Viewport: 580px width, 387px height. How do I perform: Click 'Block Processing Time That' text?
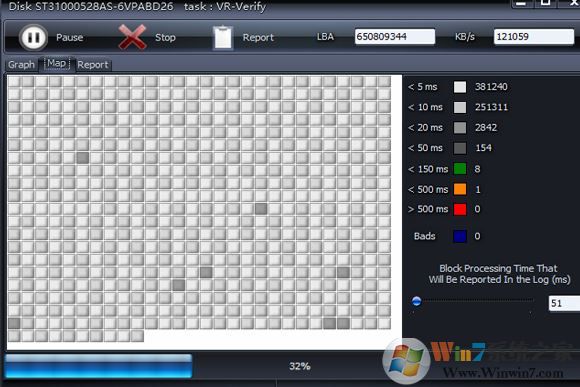click(x=498, y=268)
